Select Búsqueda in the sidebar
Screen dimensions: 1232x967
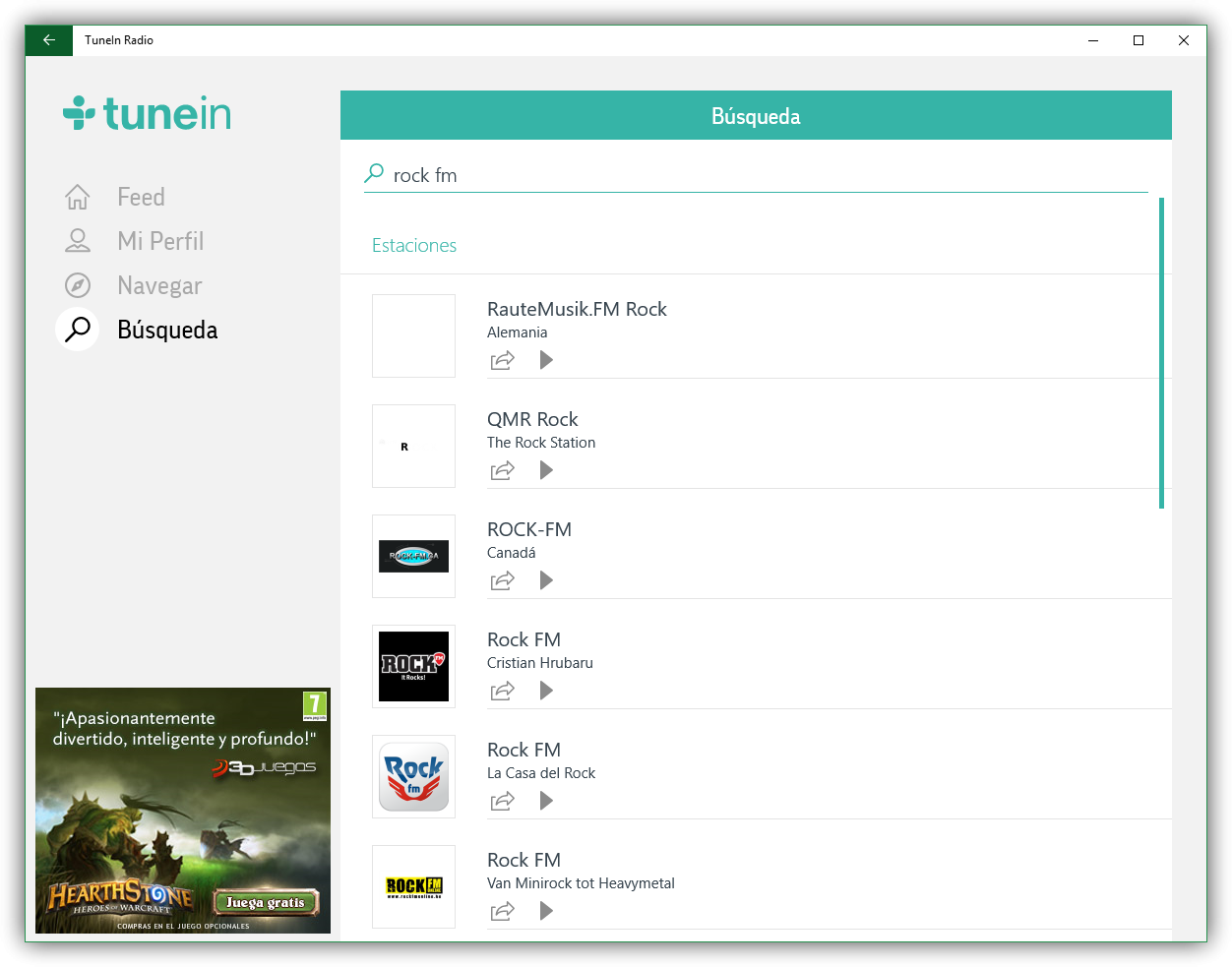tap(167, 330)
